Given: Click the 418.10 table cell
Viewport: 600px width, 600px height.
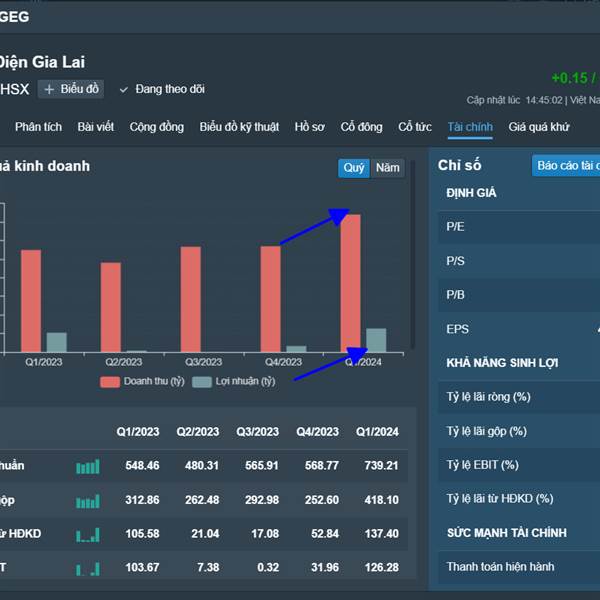Looking at the screenshot, I should [382, 500].
